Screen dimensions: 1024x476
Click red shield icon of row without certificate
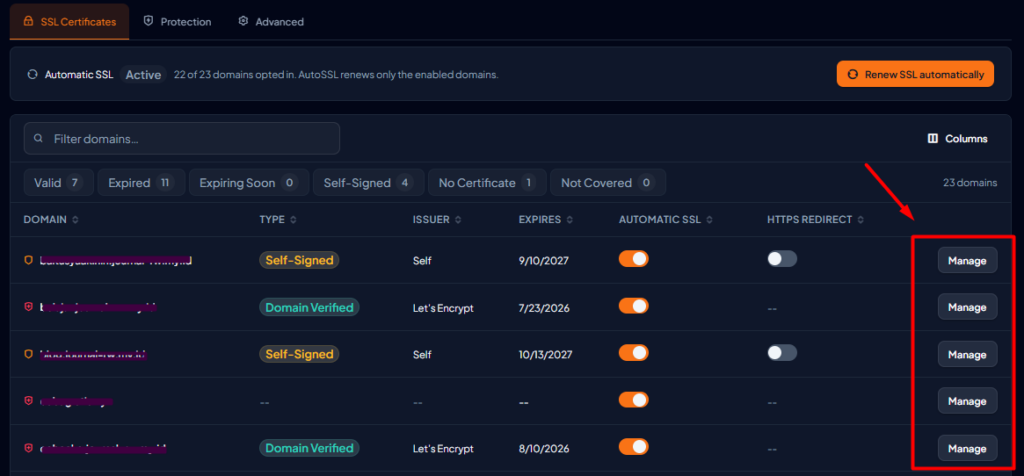point(28,400)
